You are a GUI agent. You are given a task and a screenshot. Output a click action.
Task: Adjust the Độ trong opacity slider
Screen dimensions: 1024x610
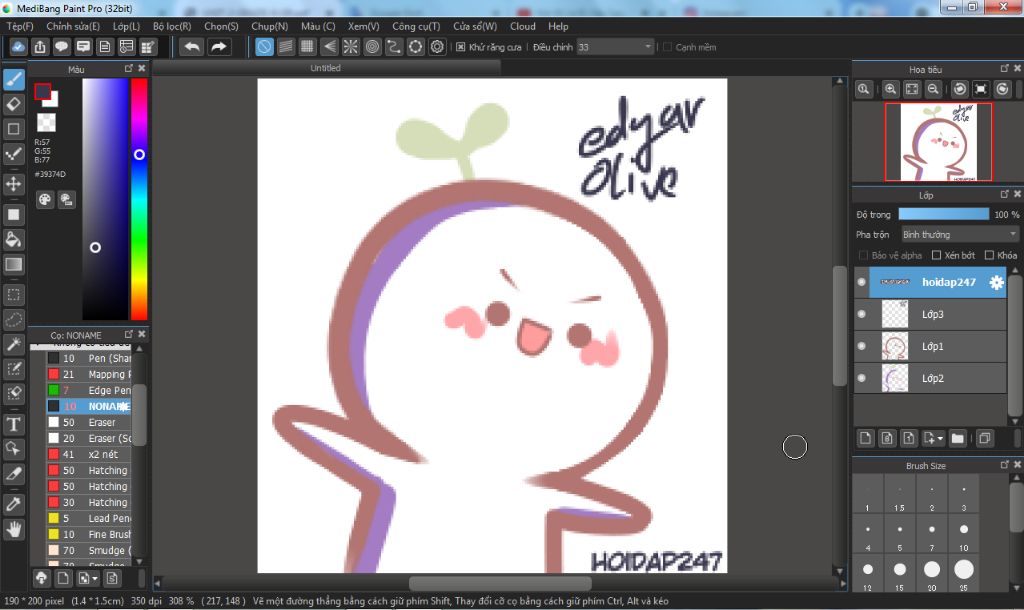point(944,214)
